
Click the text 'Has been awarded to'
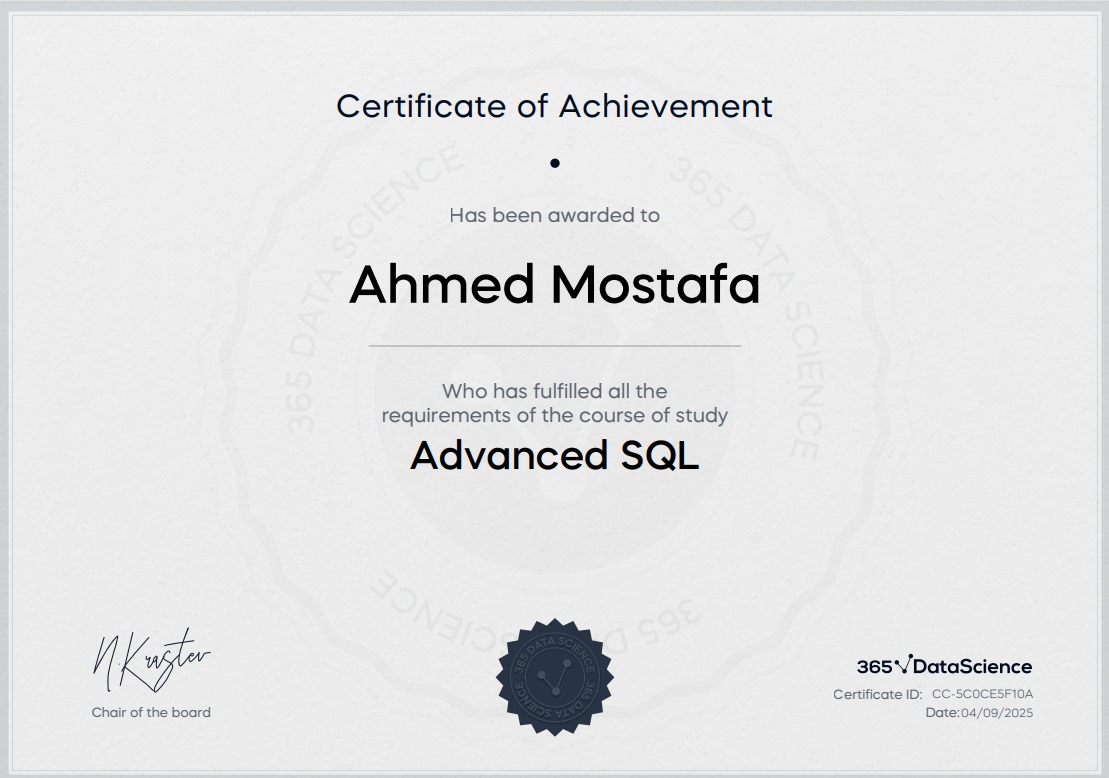[554, 215]
